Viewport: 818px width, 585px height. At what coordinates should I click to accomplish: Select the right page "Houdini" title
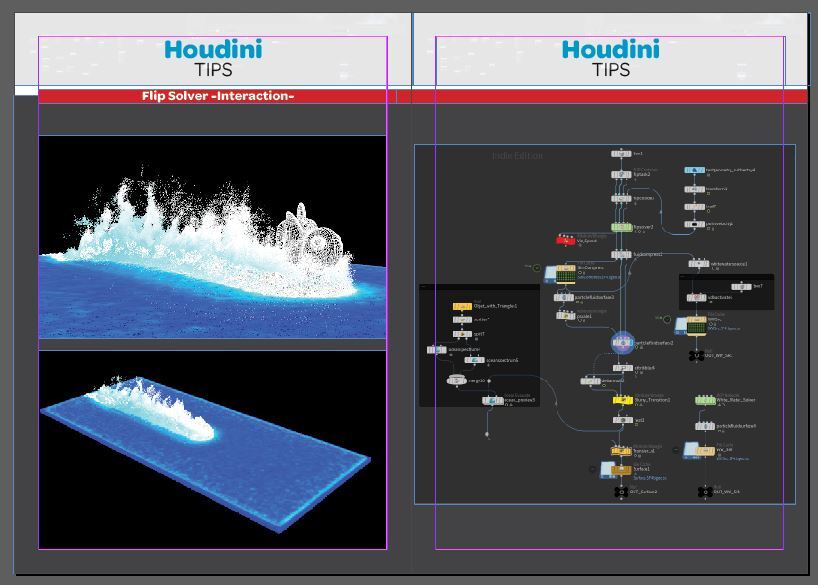(x=610, y=50)
